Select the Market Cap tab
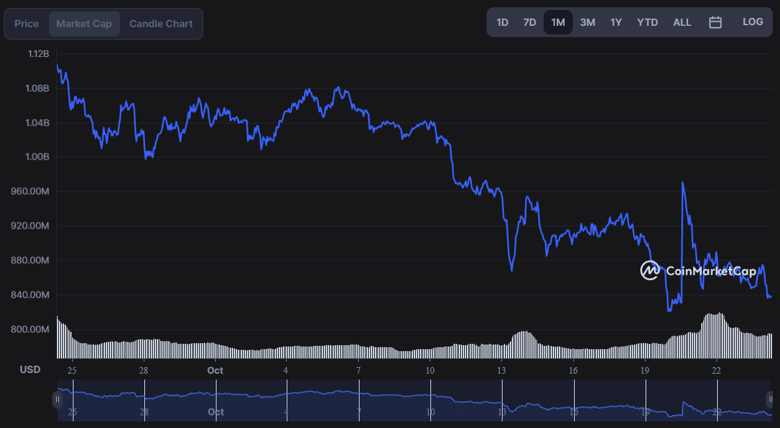This screenshot has width=780, height=428. point(84,23)
